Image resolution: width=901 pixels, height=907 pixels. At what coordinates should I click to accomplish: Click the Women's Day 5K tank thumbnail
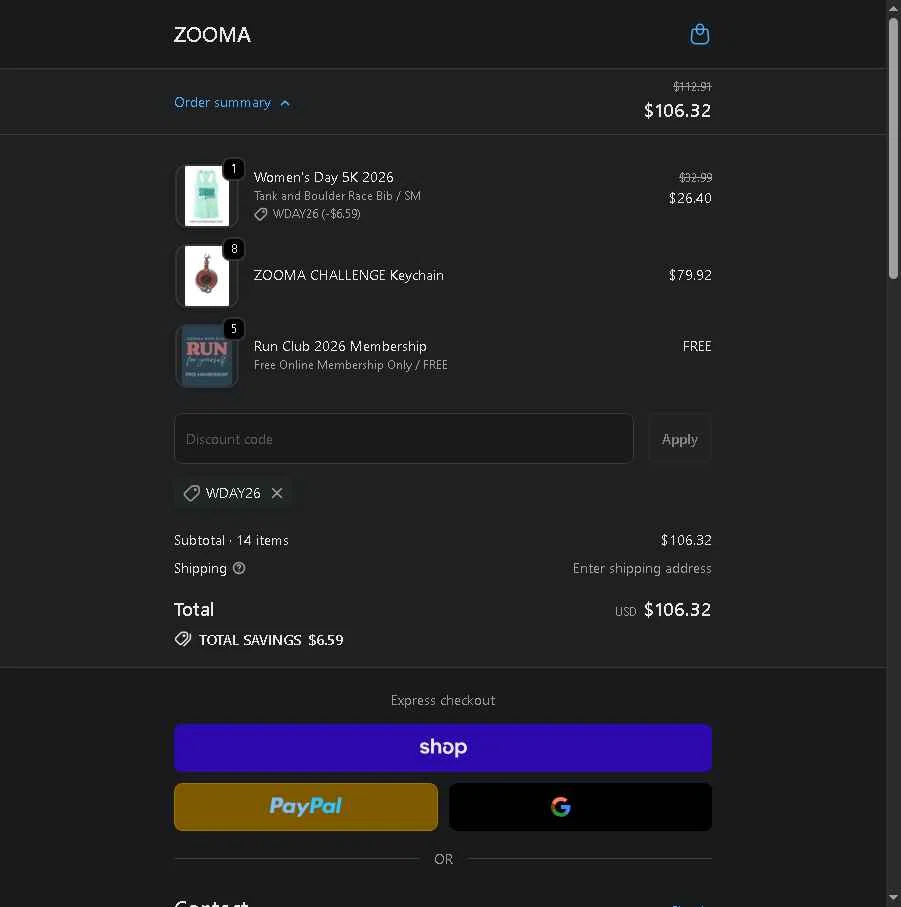click(206, 196)
